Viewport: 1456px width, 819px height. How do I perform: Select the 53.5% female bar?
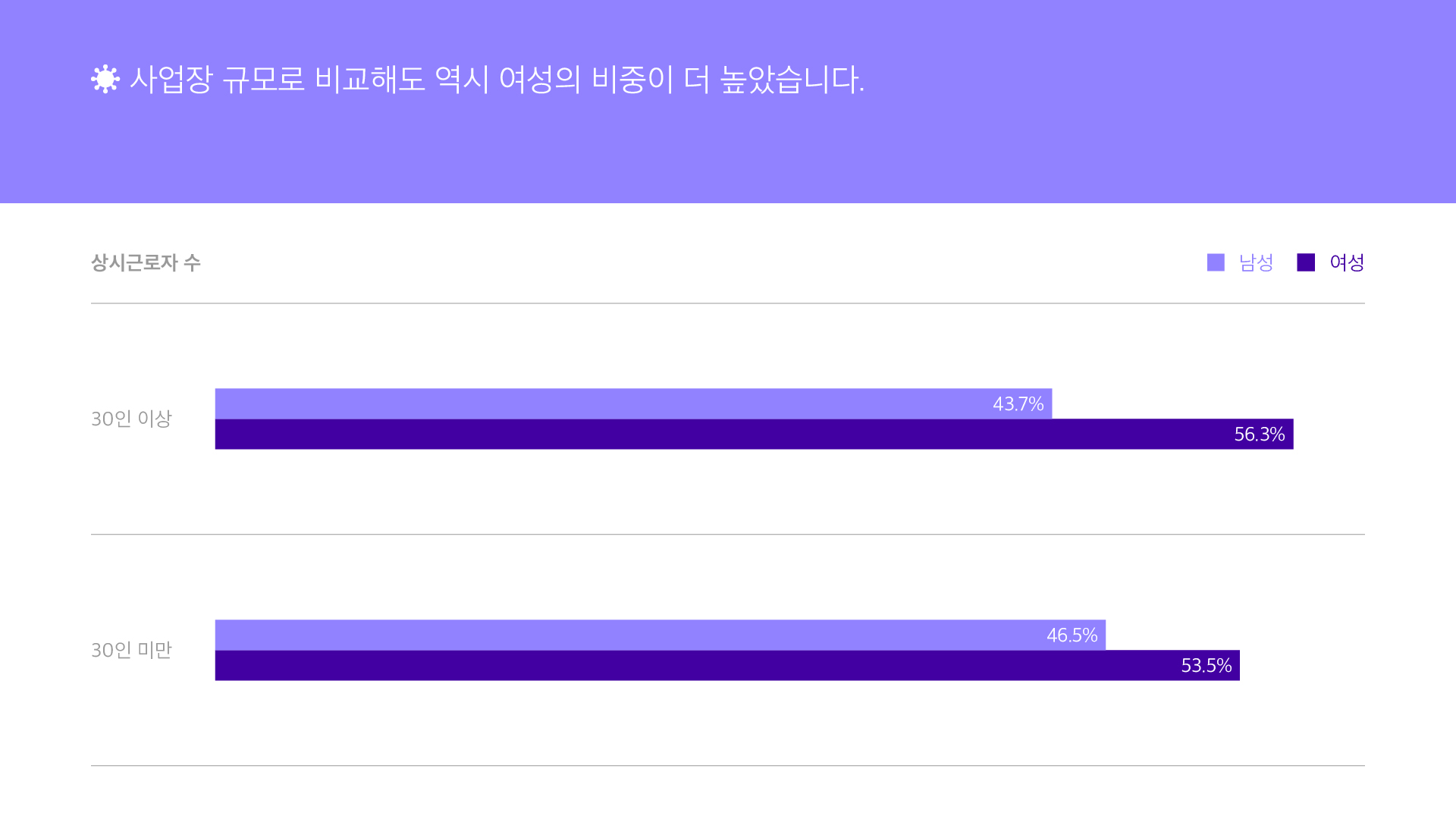(727, 665)
